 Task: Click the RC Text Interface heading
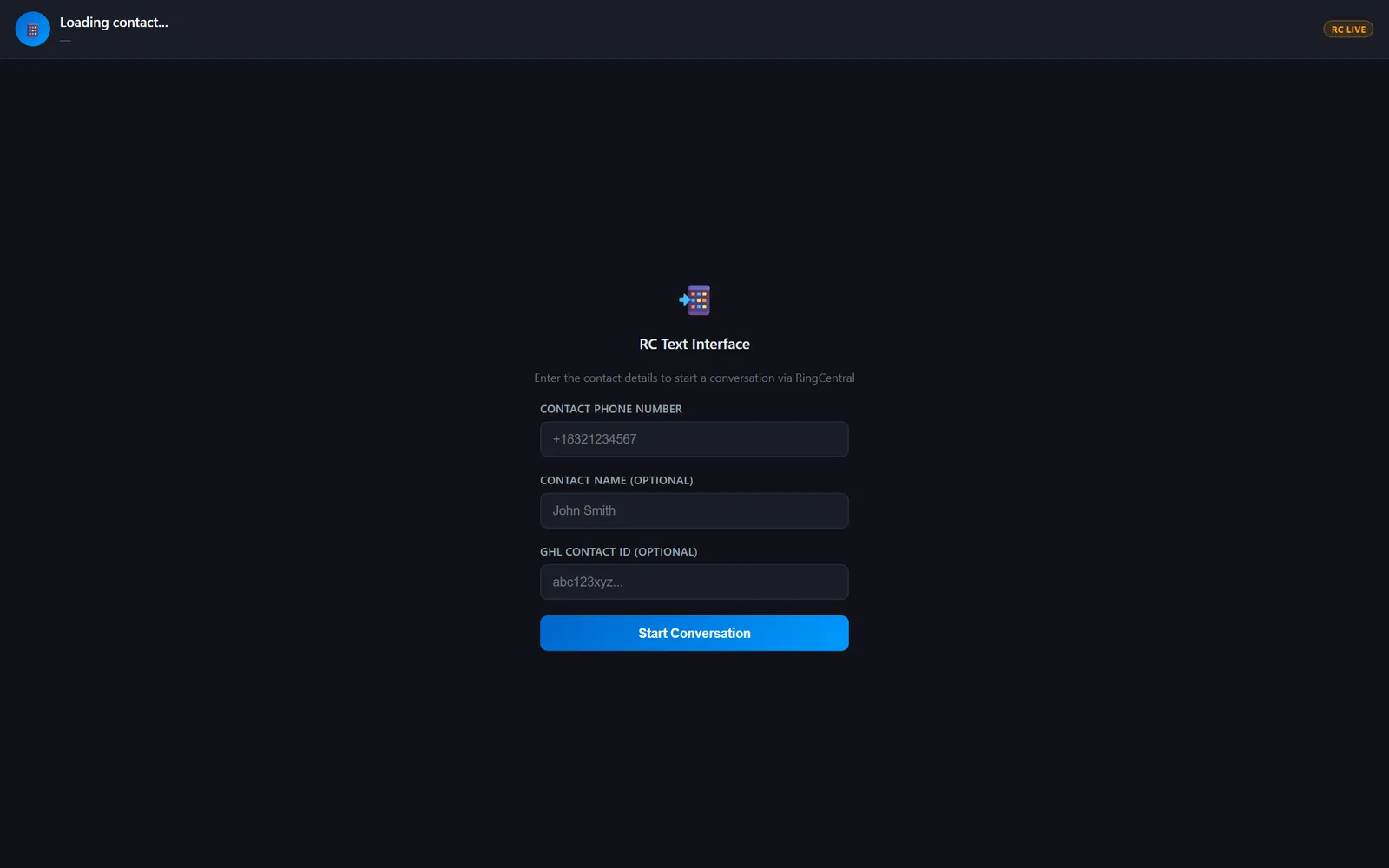pyautogui.click(x=694, y=345)
